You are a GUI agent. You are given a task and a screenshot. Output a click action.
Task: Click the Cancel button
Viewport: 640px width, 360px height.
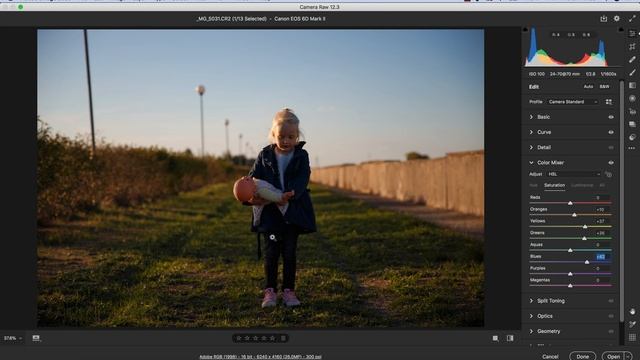pos(550,356)
